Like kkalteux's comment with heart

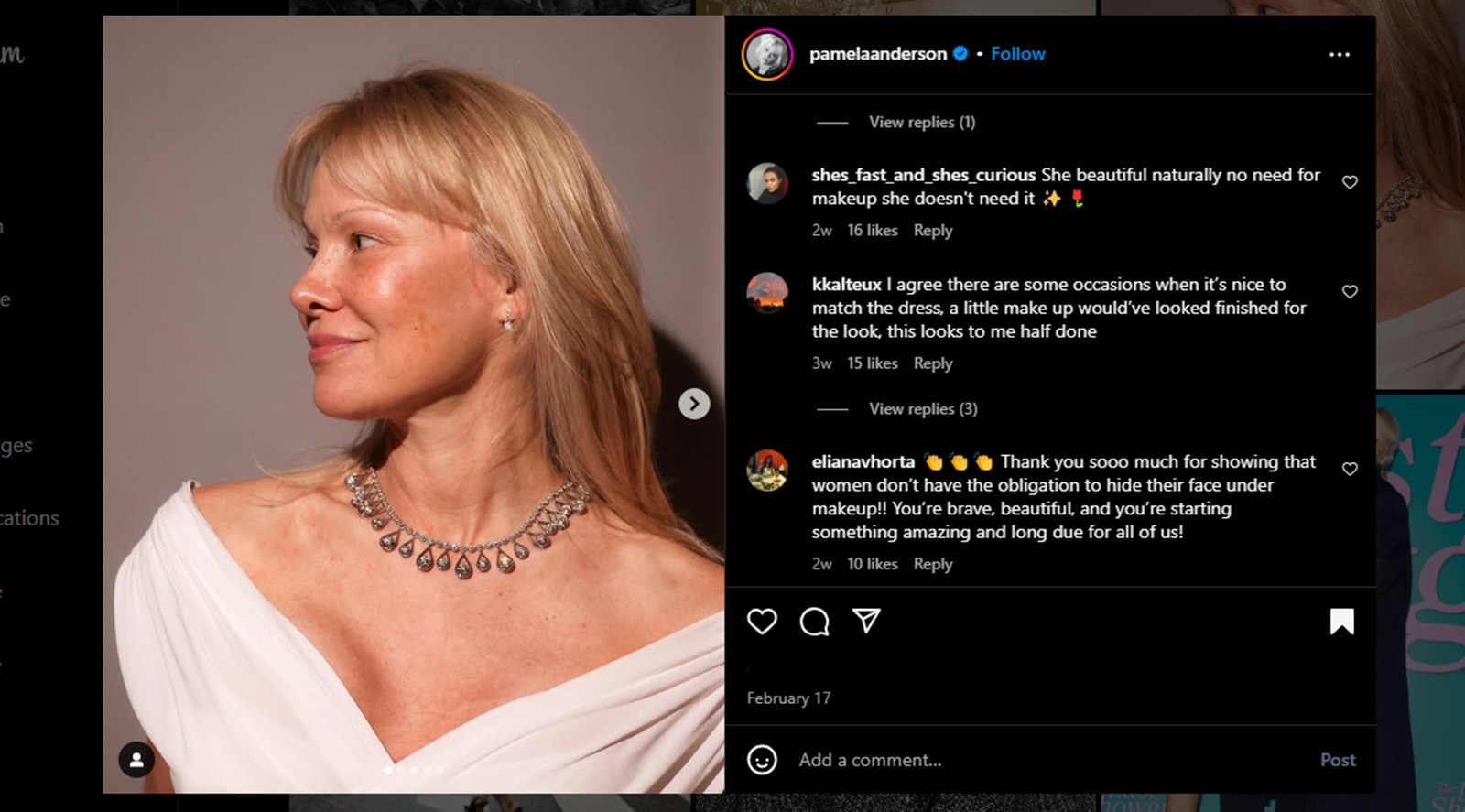click(1350, 292)
